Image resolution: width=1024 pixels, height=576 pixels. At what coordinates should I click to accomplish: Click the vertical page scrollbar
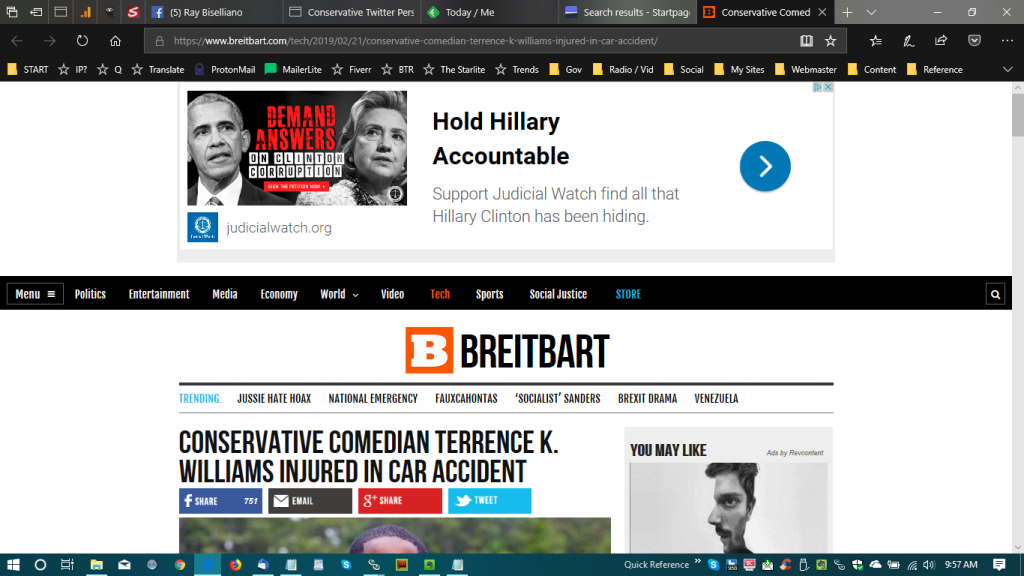click(1017, 300)
